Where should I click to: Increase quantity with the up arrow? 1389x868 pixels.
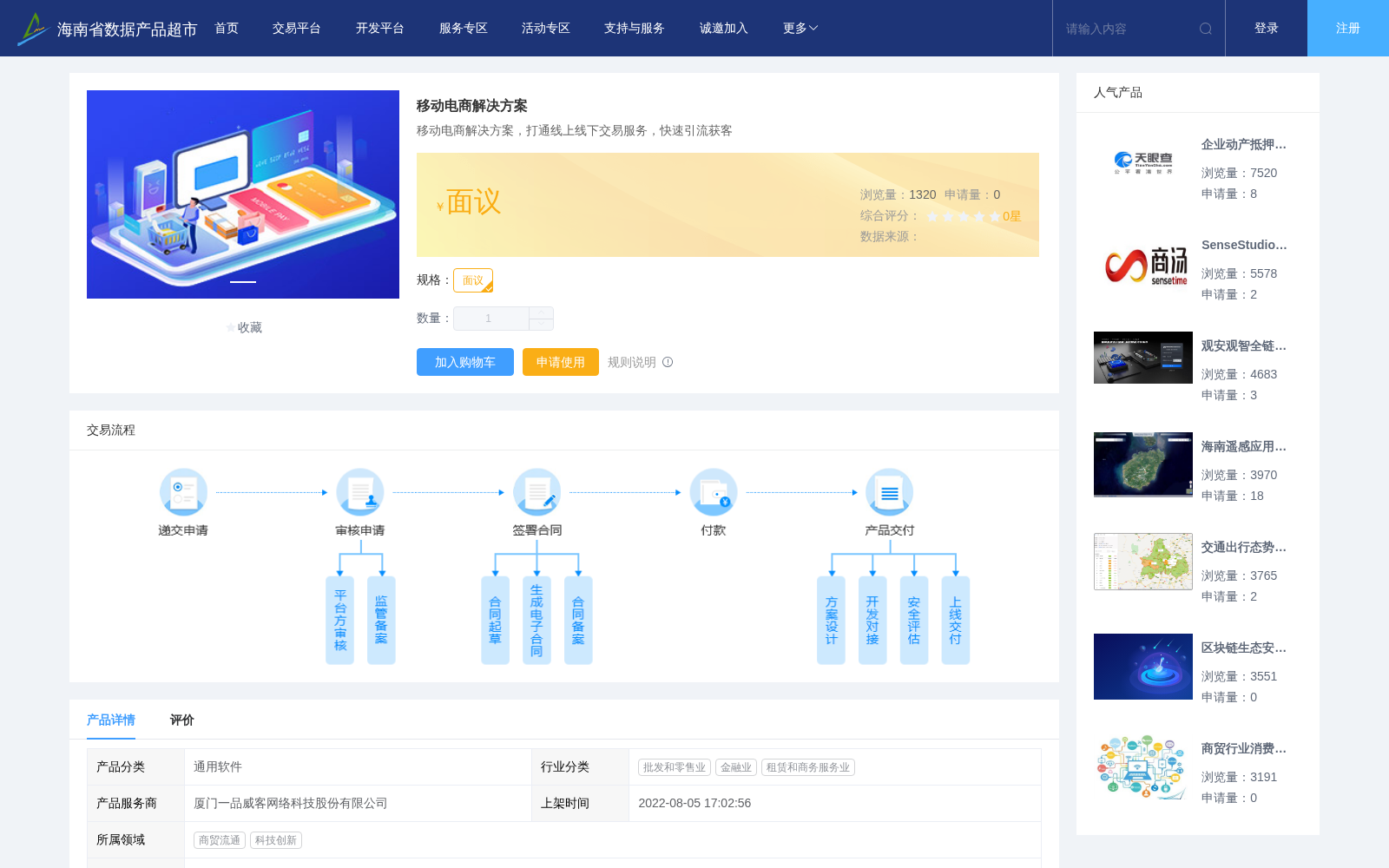pos(541,312)
